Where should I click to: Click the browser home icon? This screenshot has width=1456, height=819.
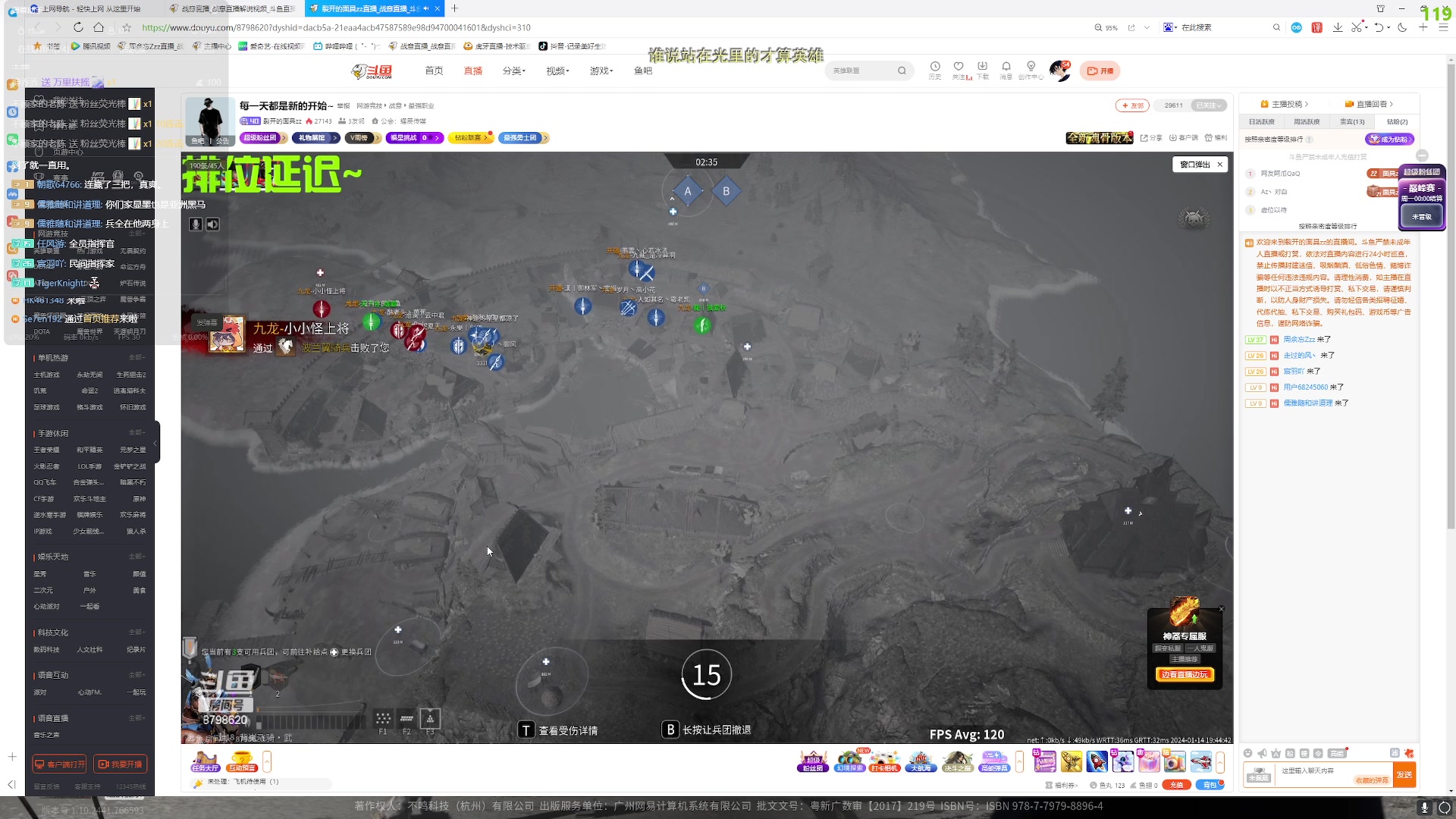[x=99, y=27]
